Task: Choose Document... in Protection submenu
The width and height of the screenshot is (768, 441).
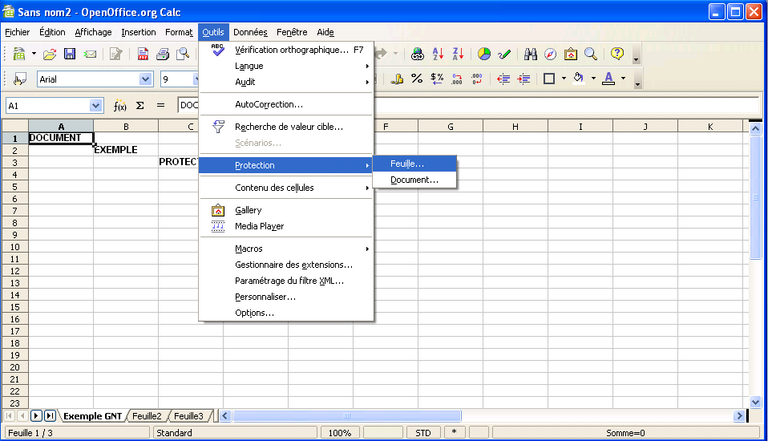Action: [414, 180]
